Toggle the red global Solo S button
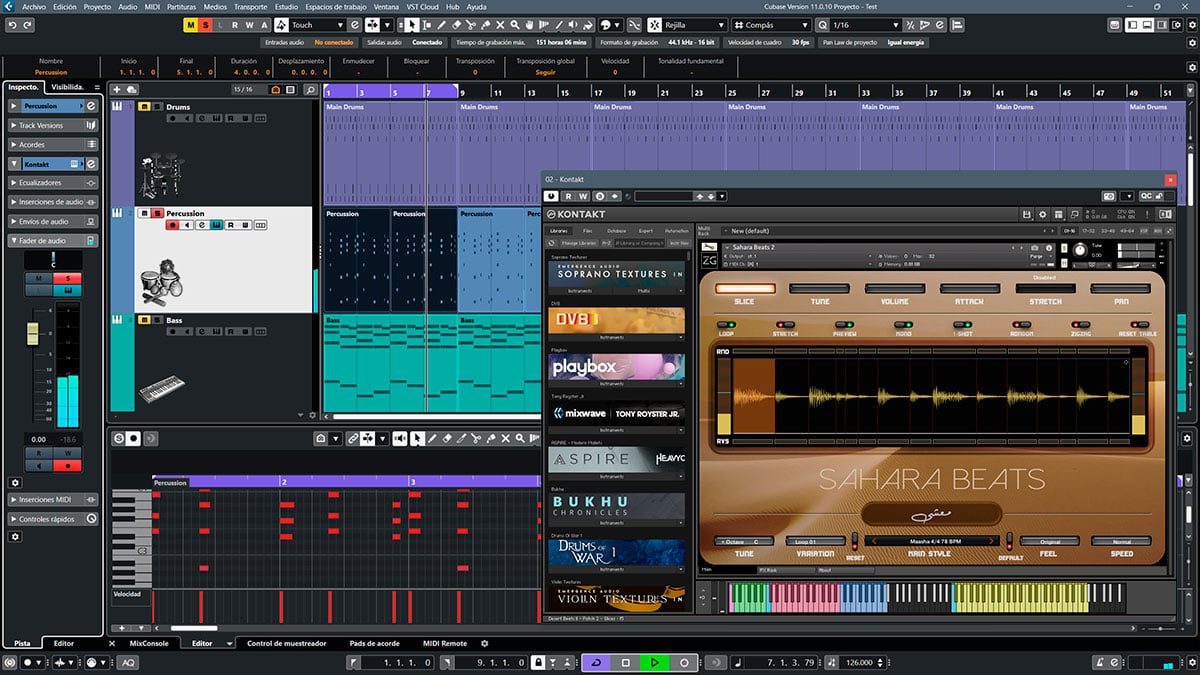Image resolution: width=1200 pixels, height=675 pixels. point(205,24)
